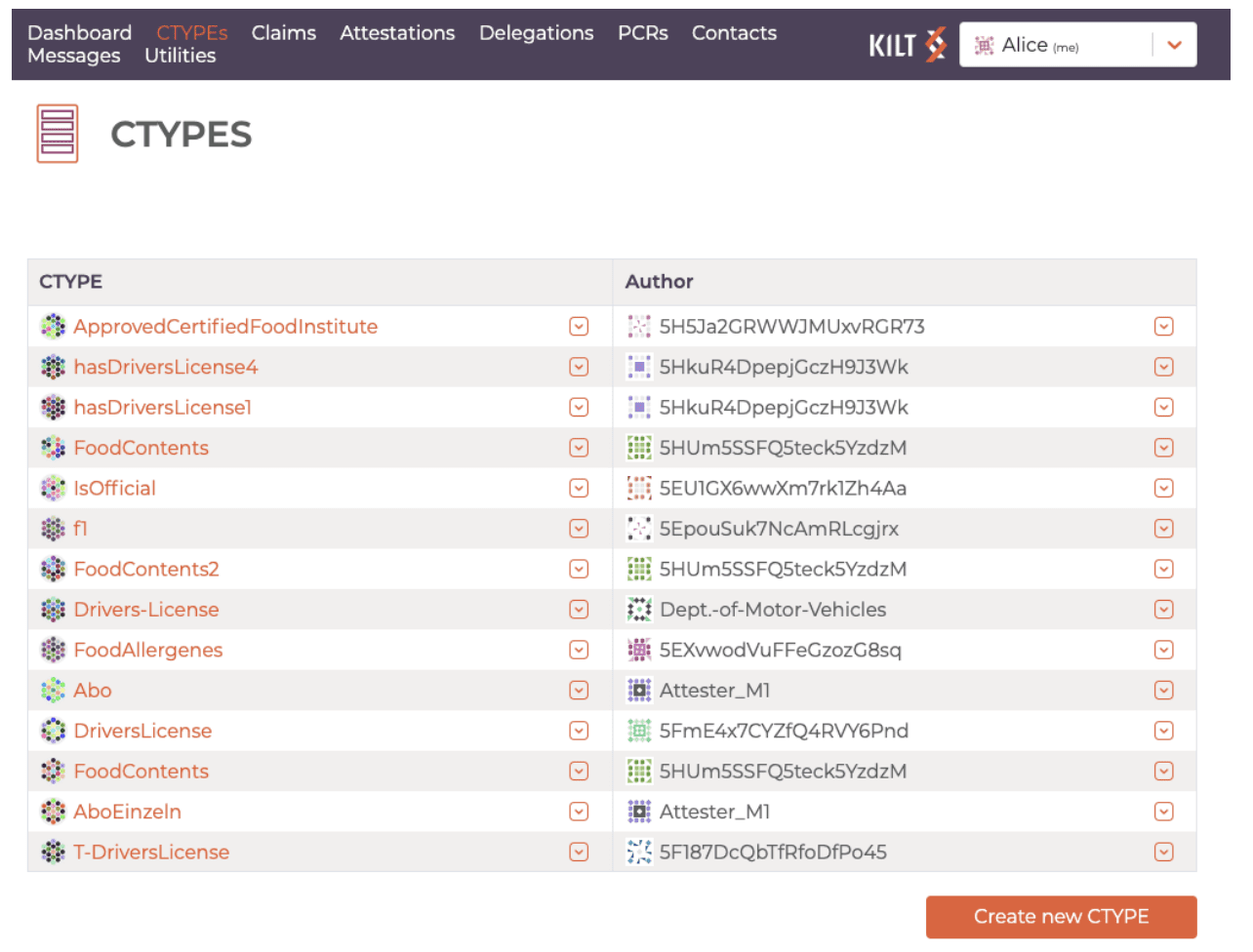The image size is (1253, 952).
Task: Click the Dept.-of-Motor-Vehicles author identicon
Action: (639, 610)
